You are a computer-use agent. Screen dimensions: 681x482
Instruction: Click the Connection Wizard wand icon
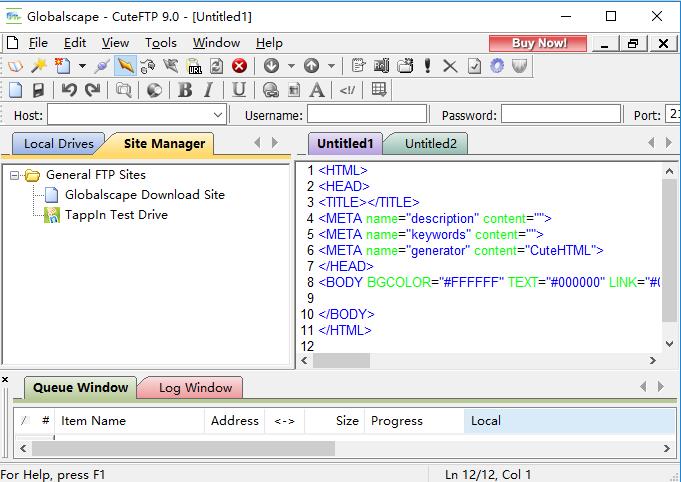coord(39,66)
